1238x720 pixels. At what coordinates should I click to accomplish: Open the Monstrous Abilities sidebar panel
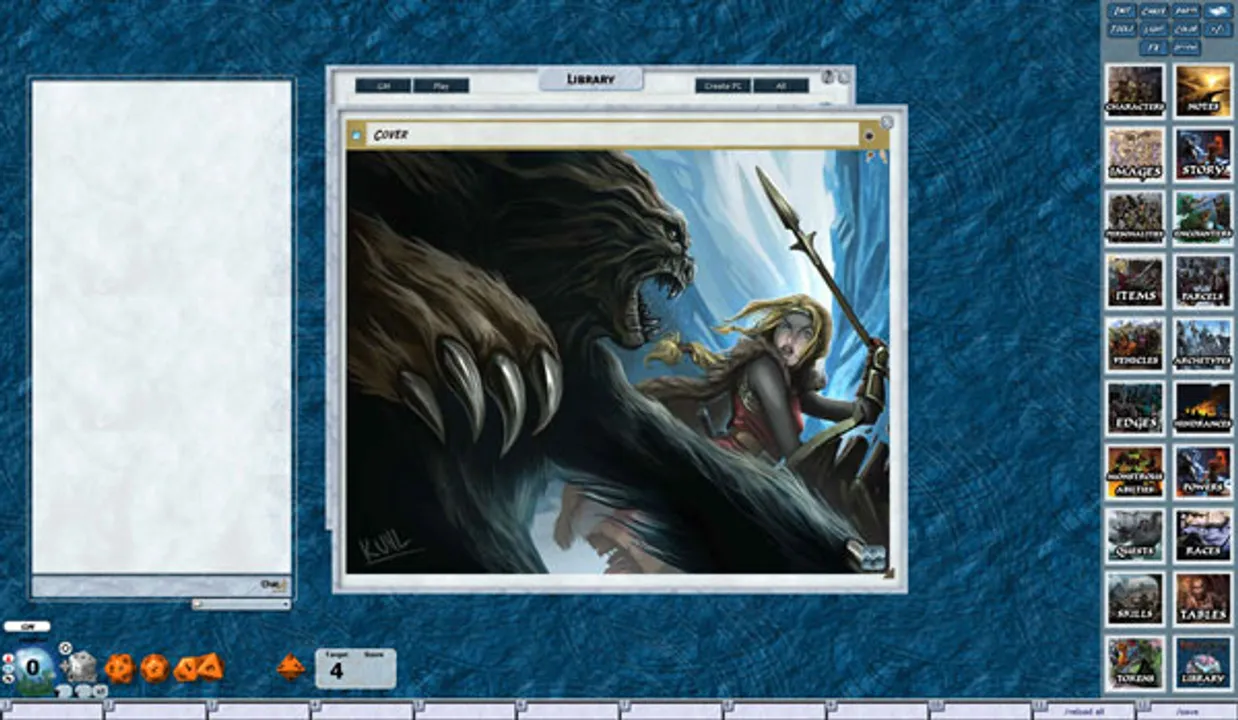coord(1135,471)
